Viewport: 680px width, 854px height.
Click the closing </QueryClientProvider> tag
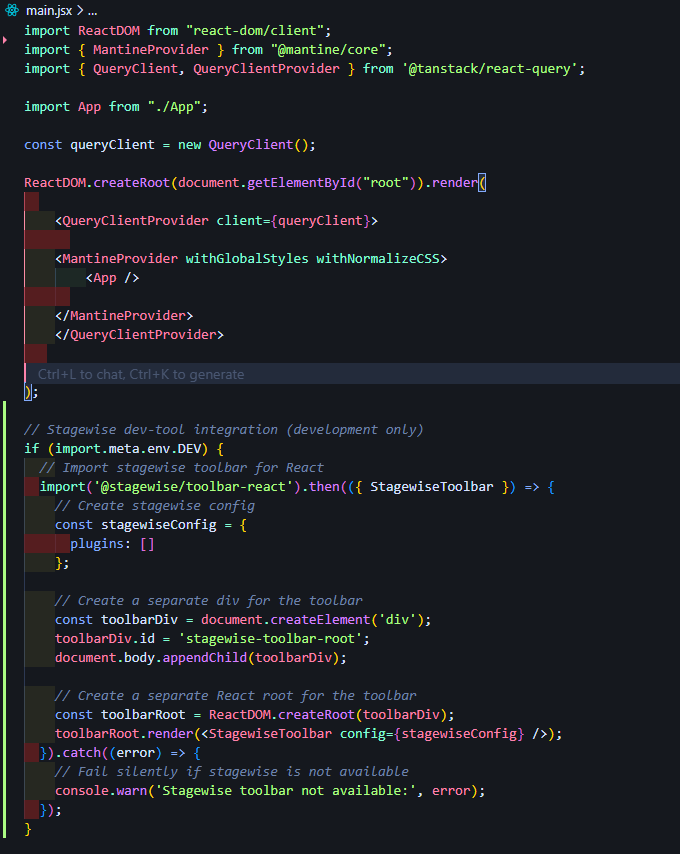pyautogui.click(x=139, y=334)
